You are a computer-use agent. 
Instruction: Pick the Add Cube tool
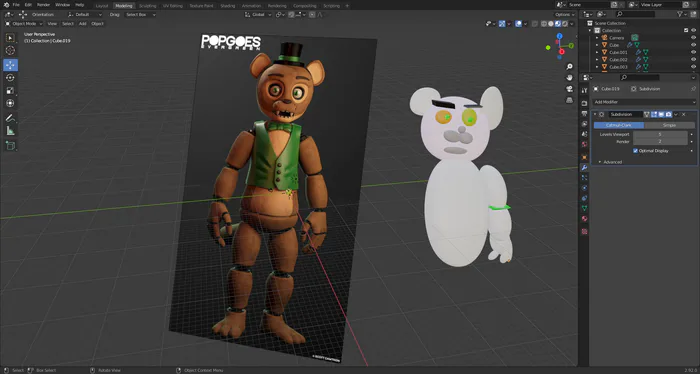[10, 145]
